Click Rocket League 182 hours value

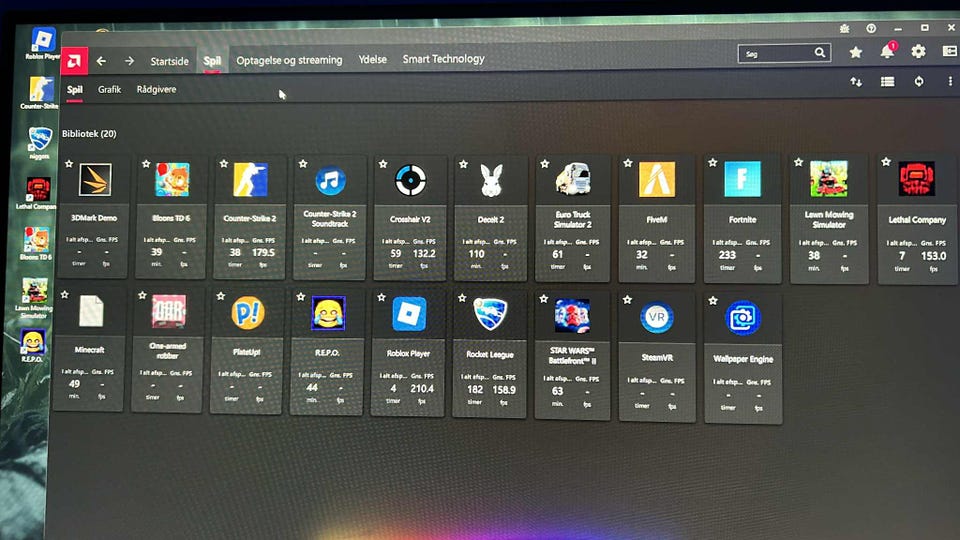[474, 389]
